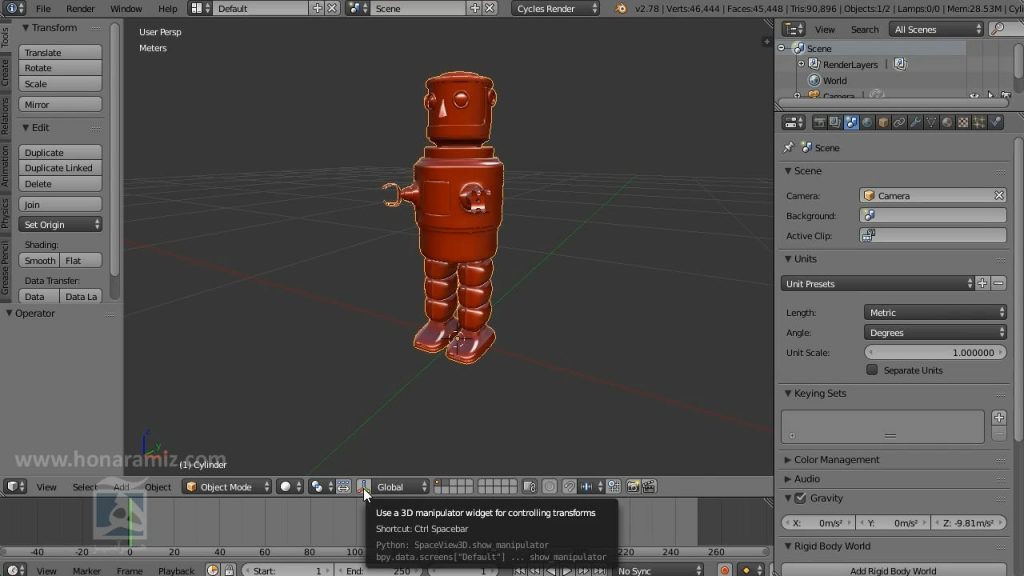Viewport: 1024px width, 576px height.
Task: Expand Color Management panel
Action: point(836,460)
